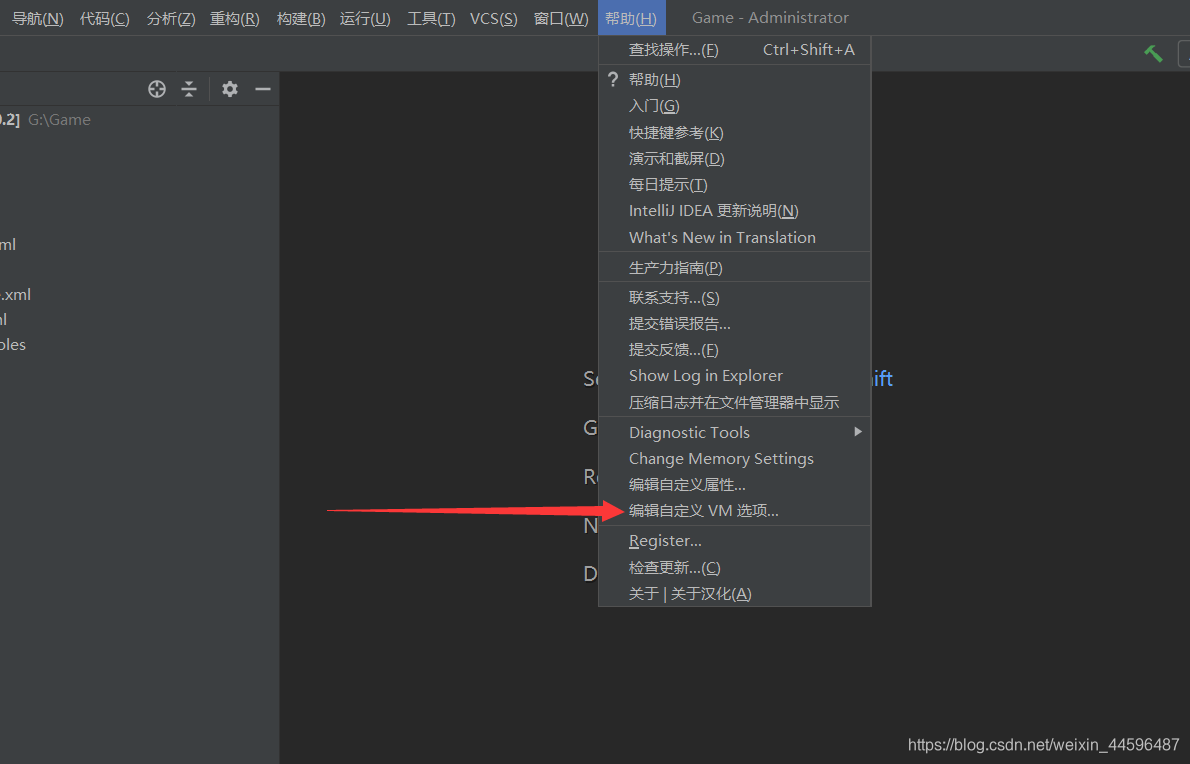Select 演示和截屏(D) entry
The height and width of the screenshot is (764, 1190).
(735, 159)
